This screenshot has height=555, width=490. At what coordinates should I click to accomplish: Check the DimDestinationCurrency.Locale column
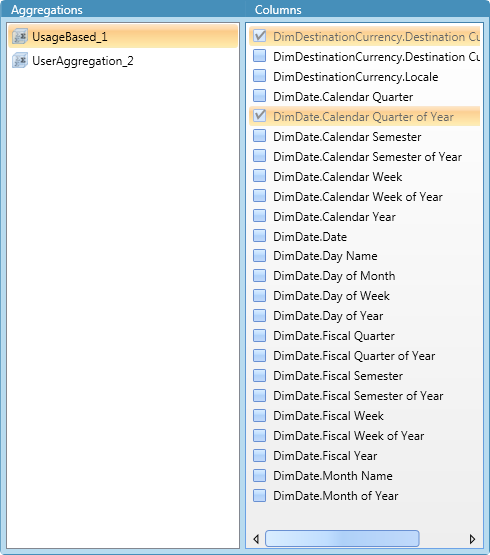[x=260, y=76]
